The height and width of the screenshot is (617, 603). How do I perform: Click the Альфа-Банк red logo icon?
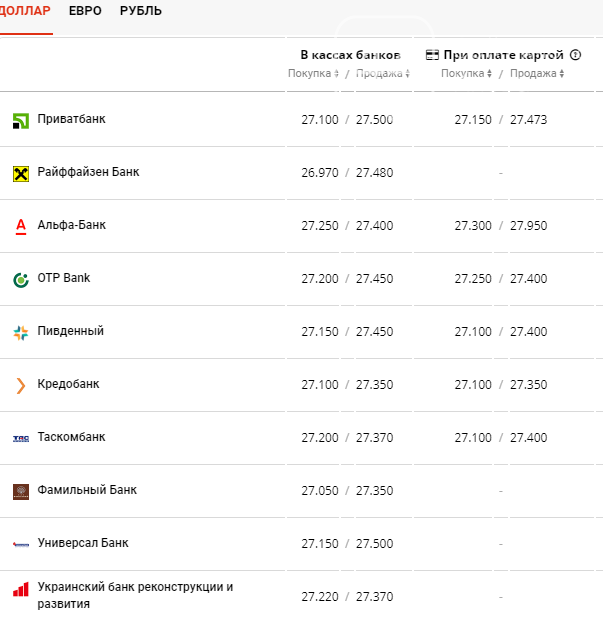click(20, 226)
